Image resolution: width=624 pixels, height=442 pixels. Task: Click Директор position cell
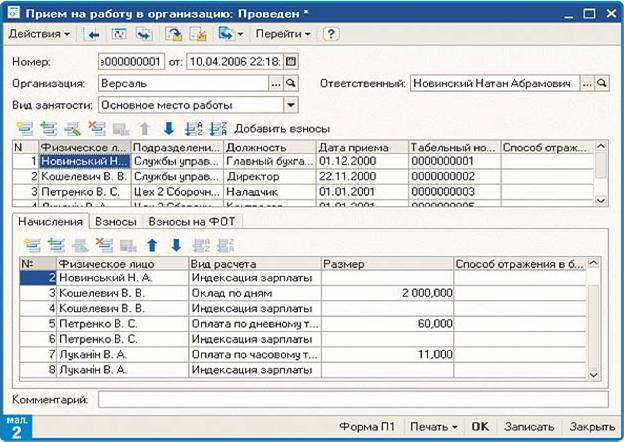pyautogui.click(x=270, y=177)
